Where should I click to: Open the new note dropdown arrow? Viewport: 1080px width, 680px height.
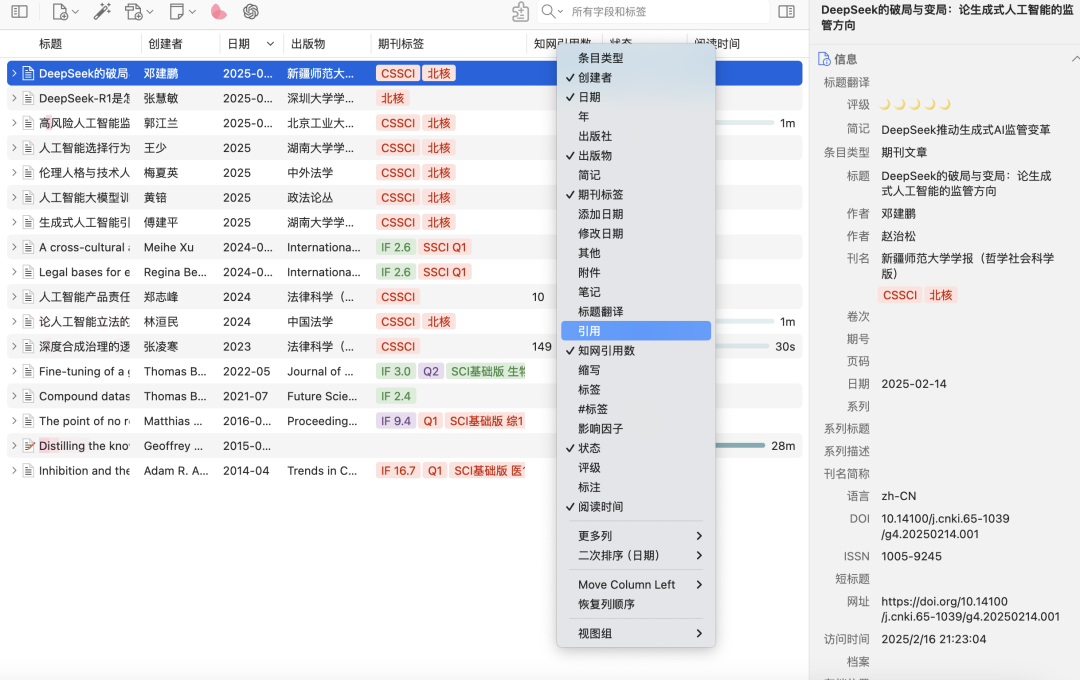(192, 12)
